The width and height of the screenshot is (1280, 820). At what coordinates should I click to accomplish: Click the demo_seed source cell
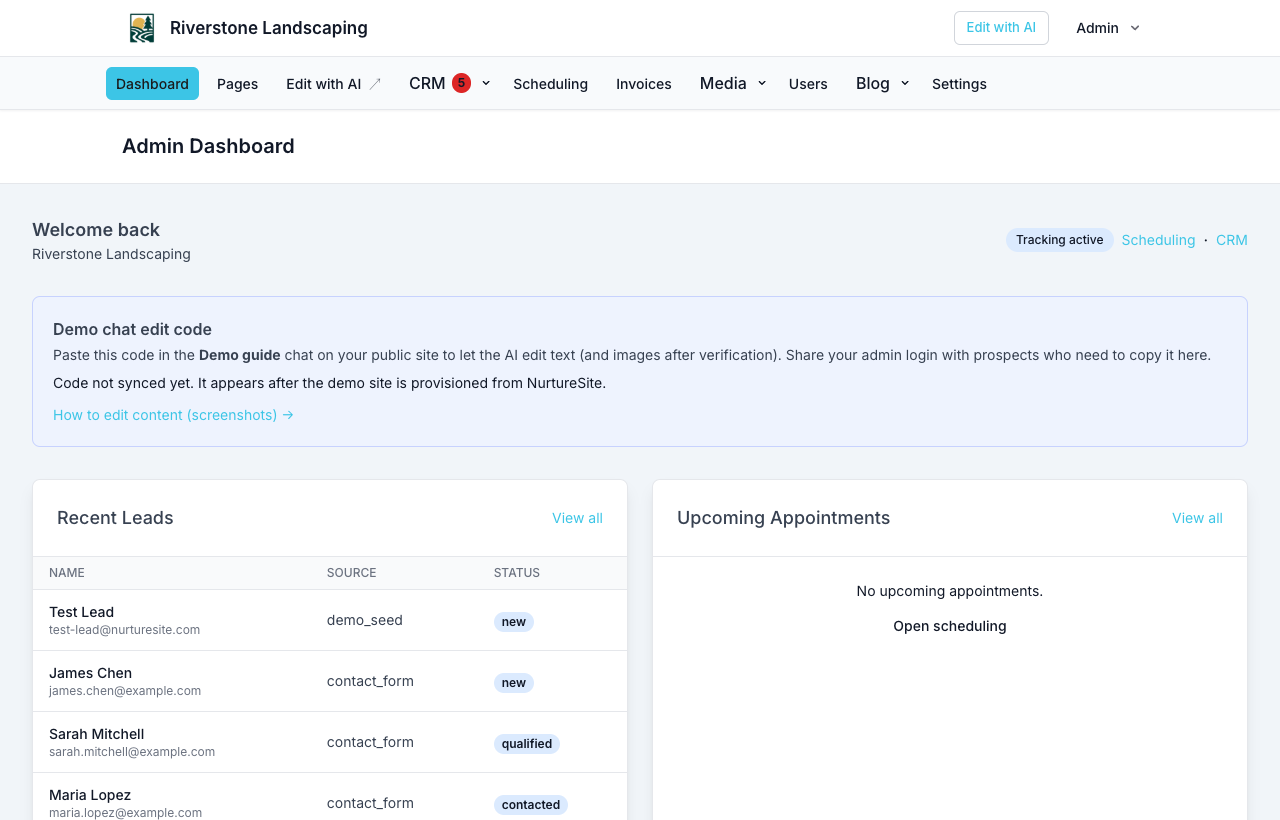coord(365,620)
